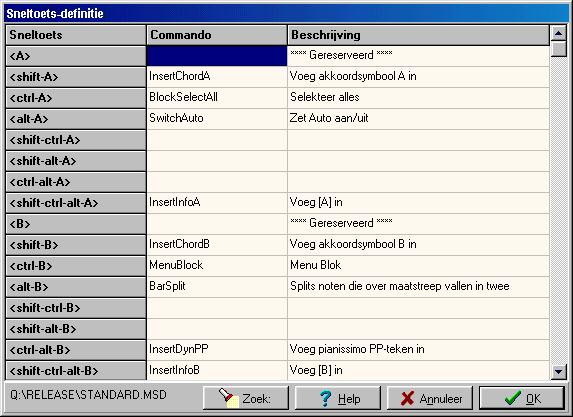Click the blue question mark Help icon
Image resolution: width=573 pixels, height=417 pixels.
click(325, 398)
